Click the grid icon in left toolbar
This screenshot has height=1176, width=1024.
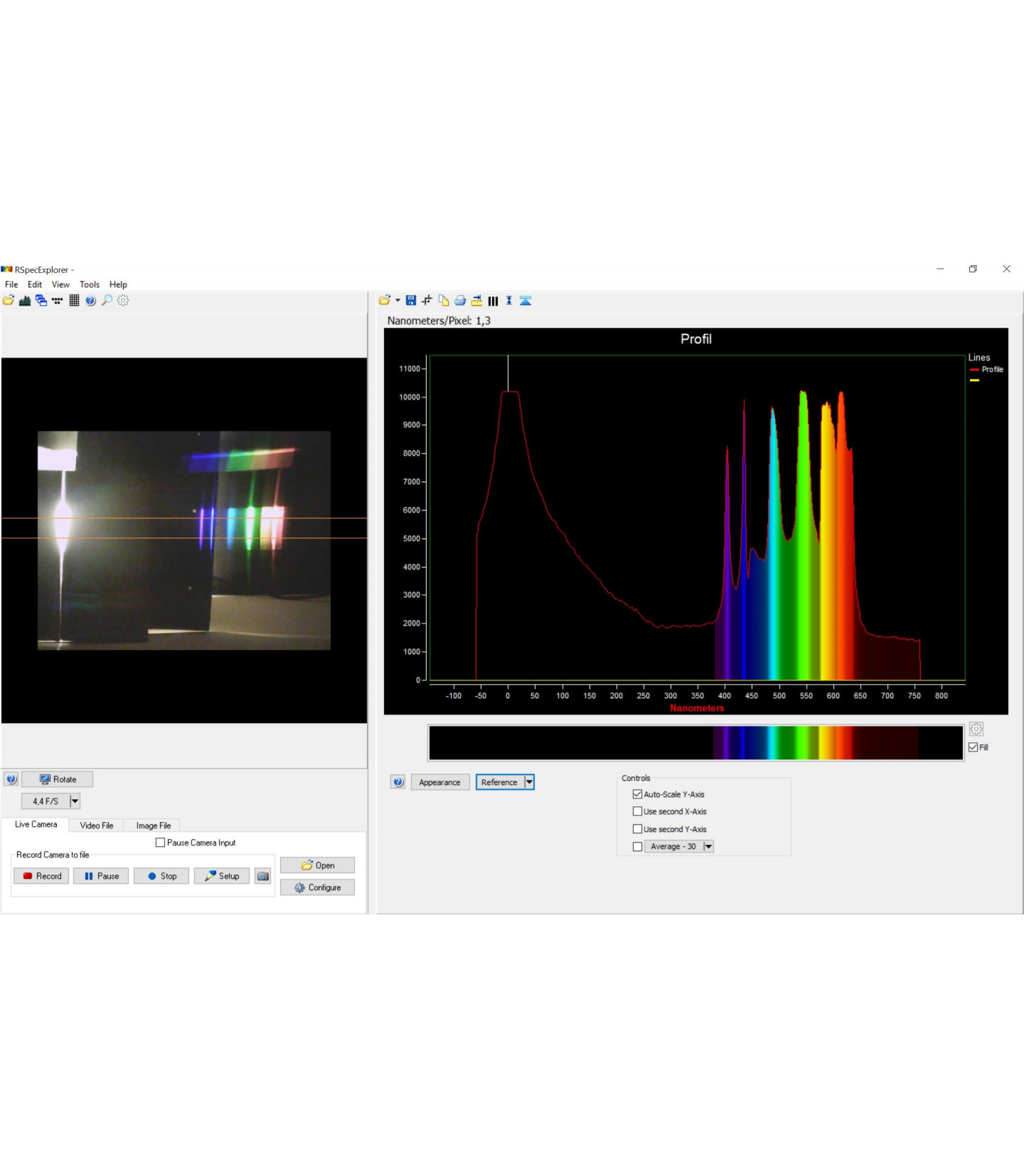[x=74, y=300]
